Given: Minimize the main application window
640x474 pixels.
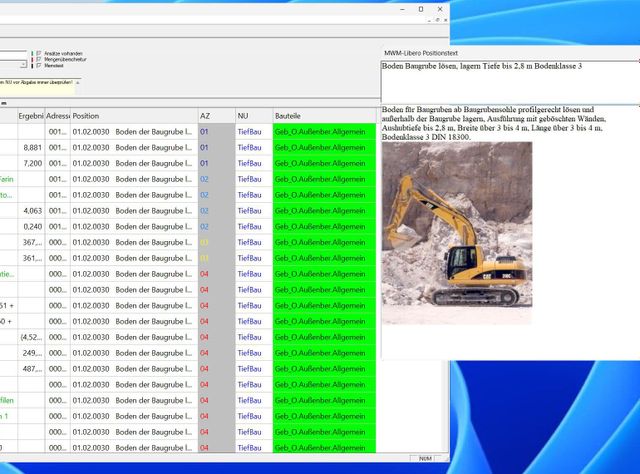Looking at the screenshot, I should [402, 9].
